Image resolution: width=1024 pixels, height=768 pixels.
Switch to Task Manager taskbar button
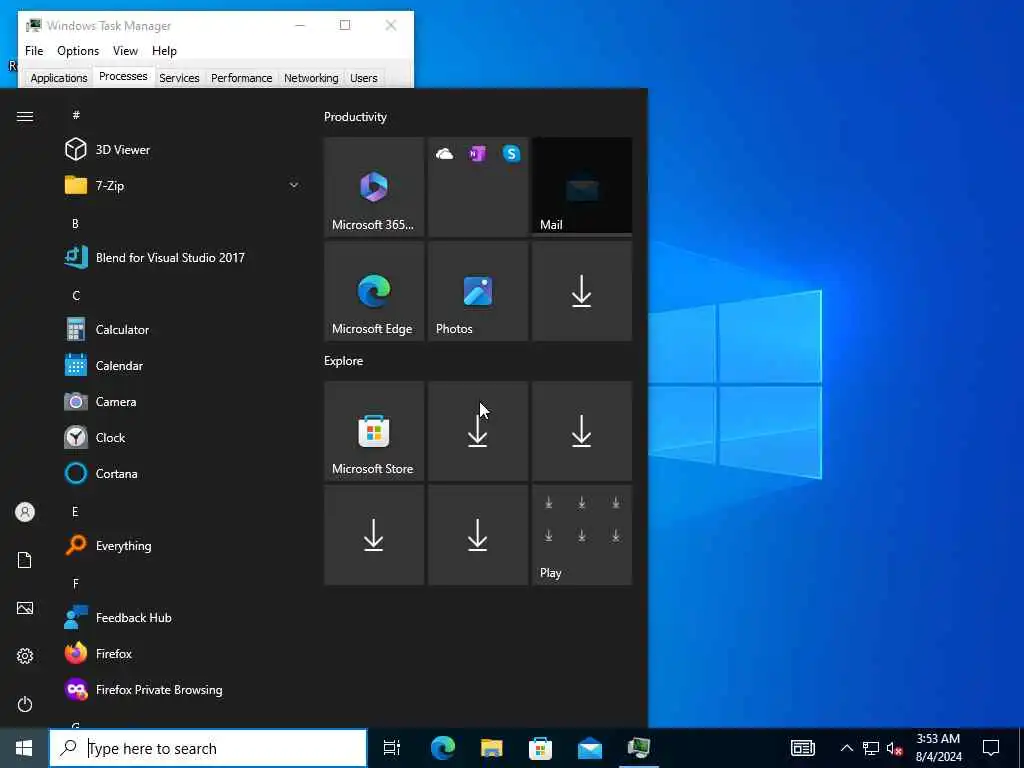[x=639, y=748]
